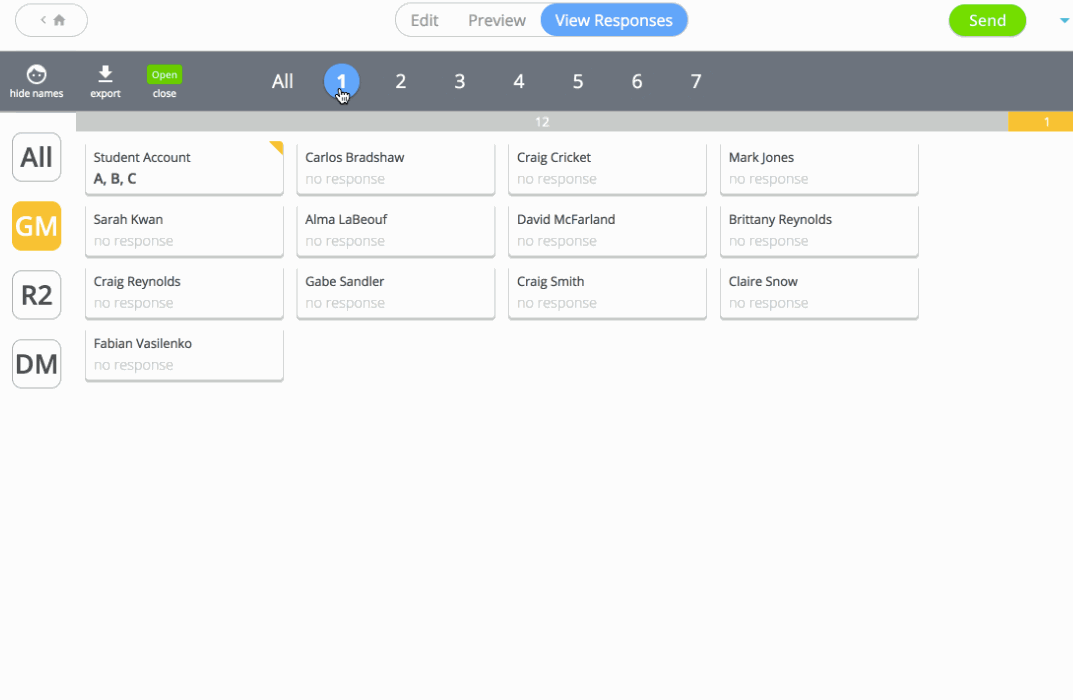Select question 1
This screenshot has height=700, width=1073.
(x=341, y=81)
